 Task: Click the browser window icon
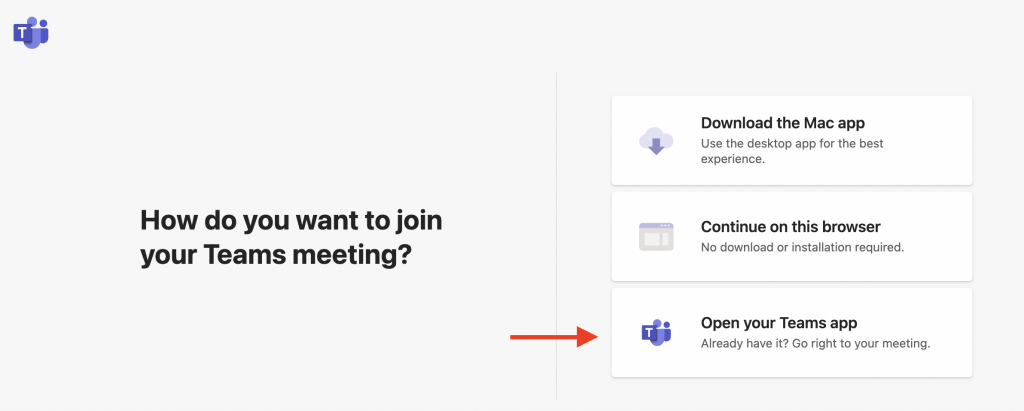pos(656,237)
